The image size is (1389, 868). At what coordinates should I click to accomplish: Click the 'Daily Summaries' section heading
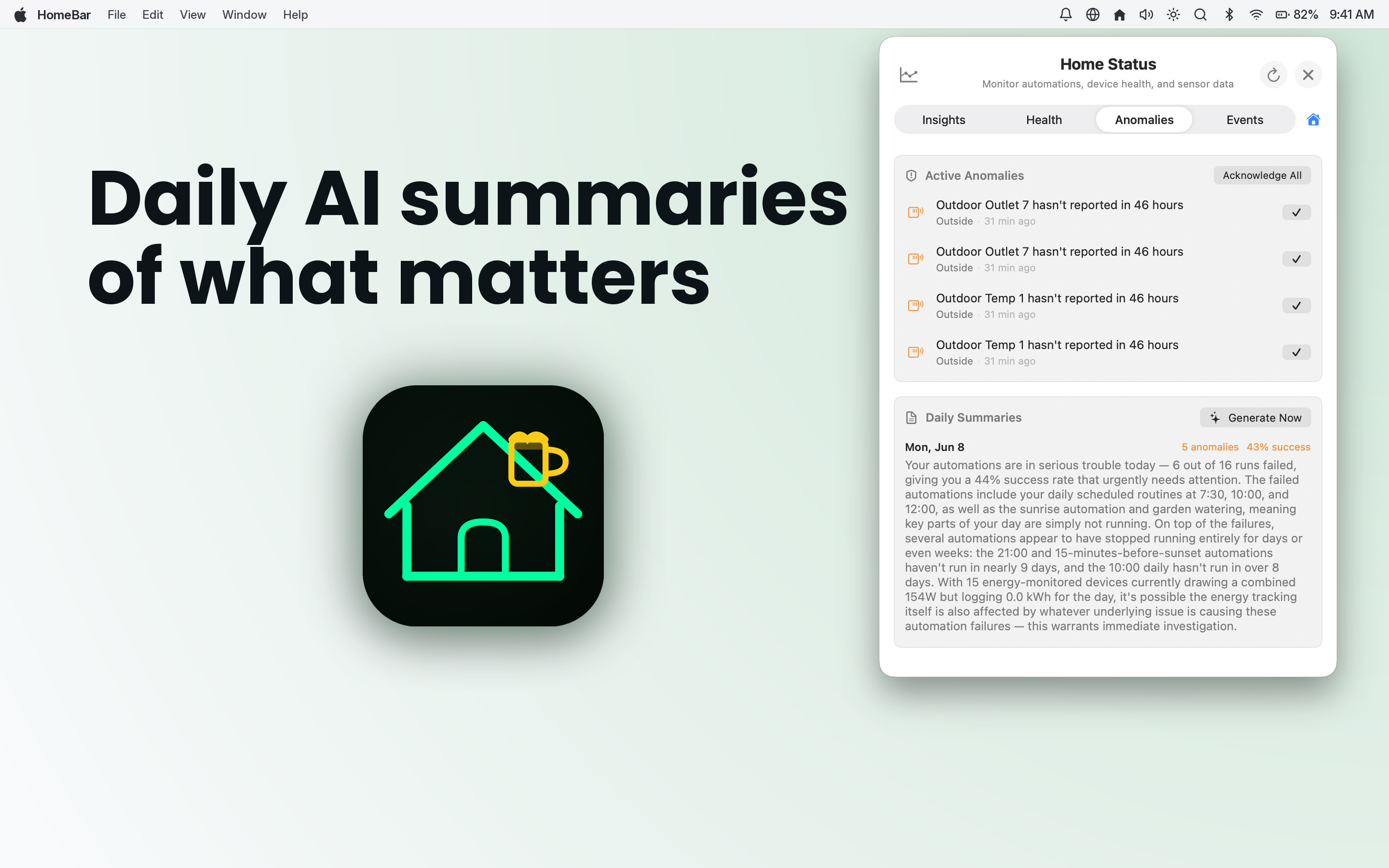[973, 417]
